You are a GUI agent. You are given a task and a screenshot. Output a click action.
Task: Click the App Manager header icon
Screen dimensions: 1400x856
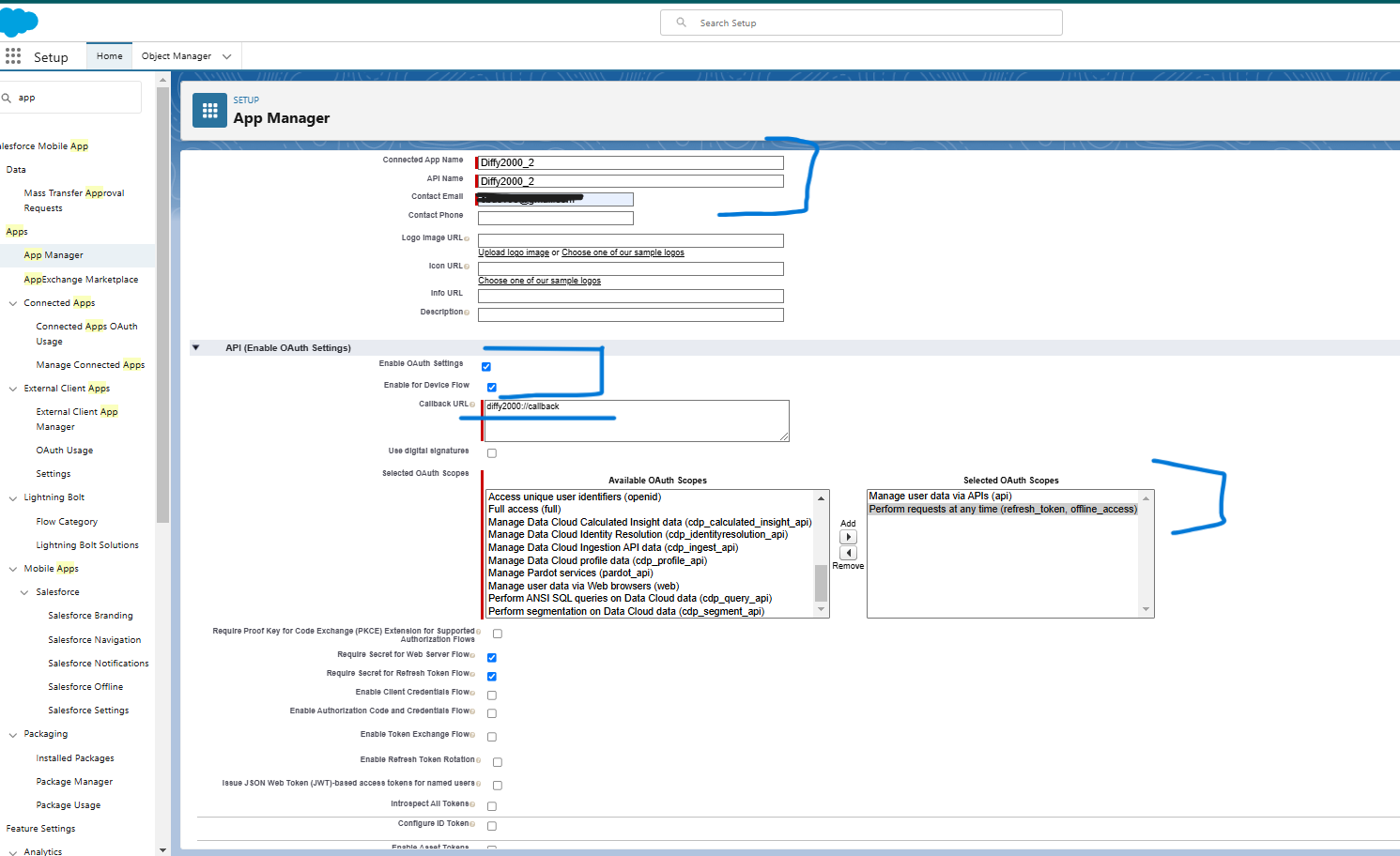coord(209,110)
